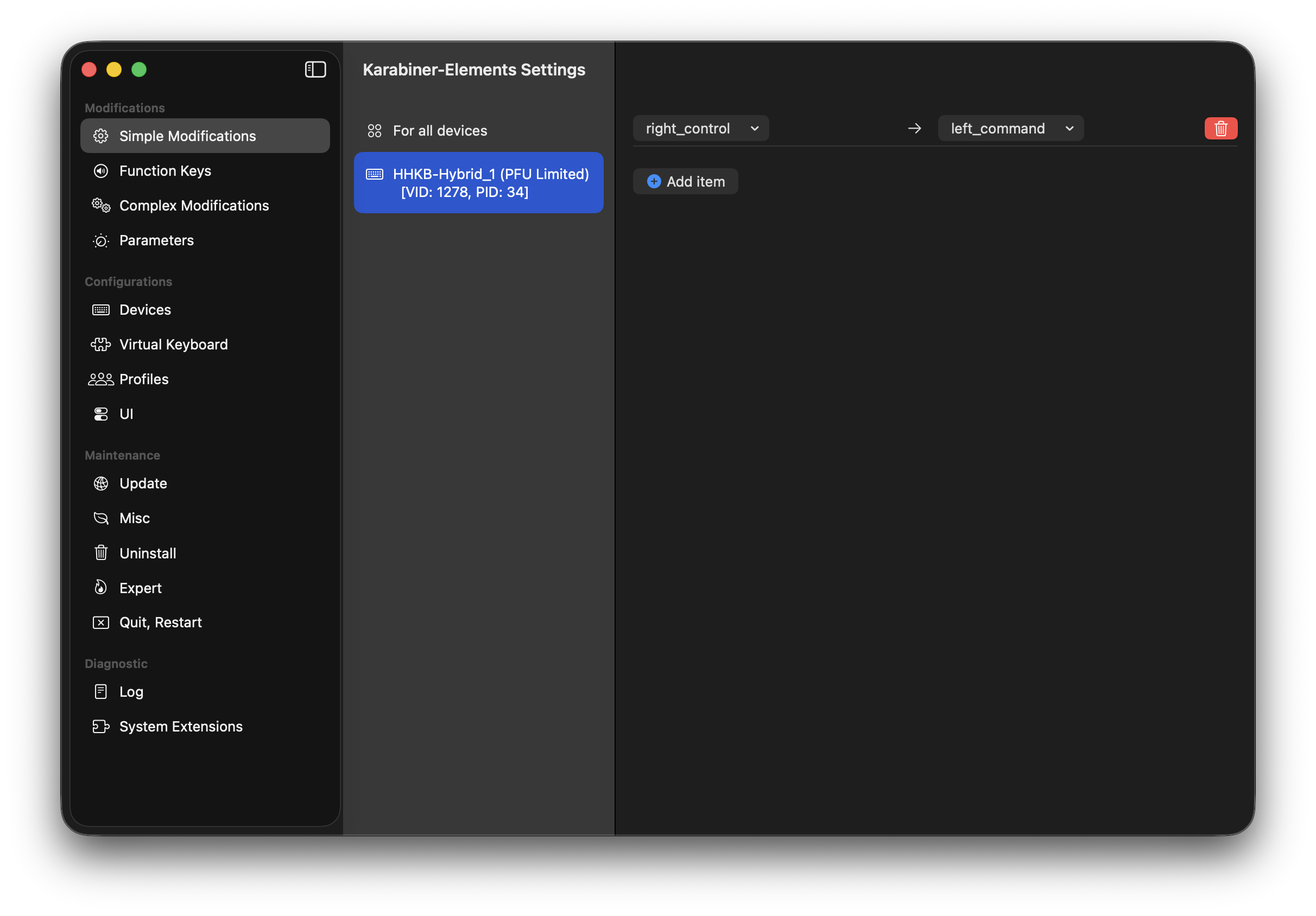Image resolution: width=1316 pixels, height=916 pixels.
Task: Select Parameters in the sidebar
Action: coord(205,240)
